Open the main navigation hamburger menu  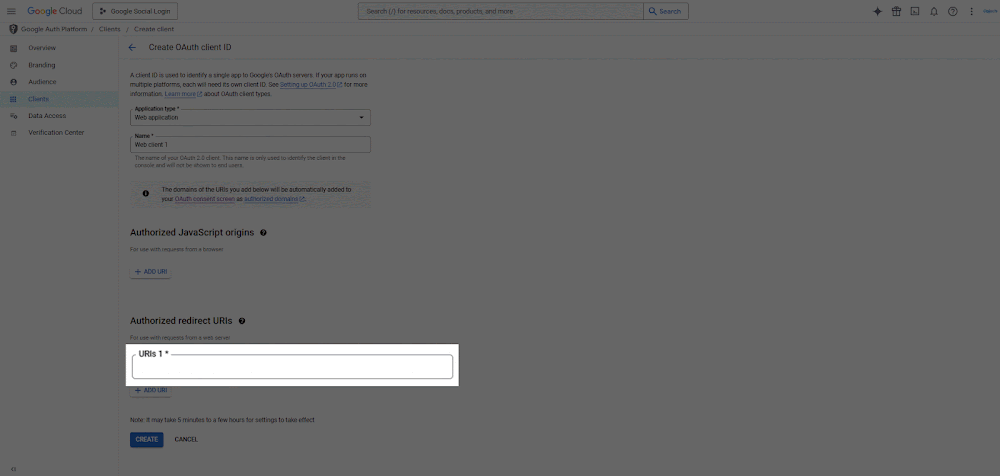point(12,11)
